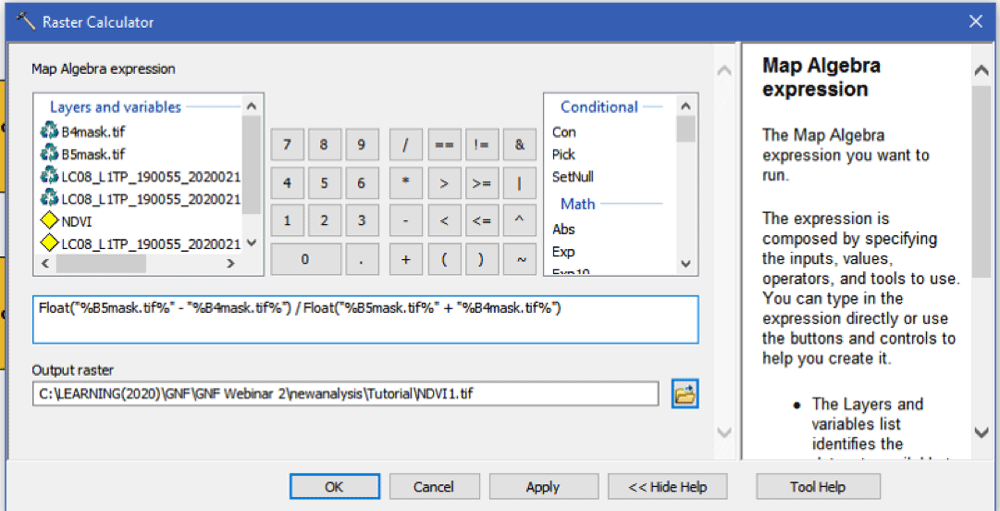
Task: Insert the minus operator
Action: point(406,221)
